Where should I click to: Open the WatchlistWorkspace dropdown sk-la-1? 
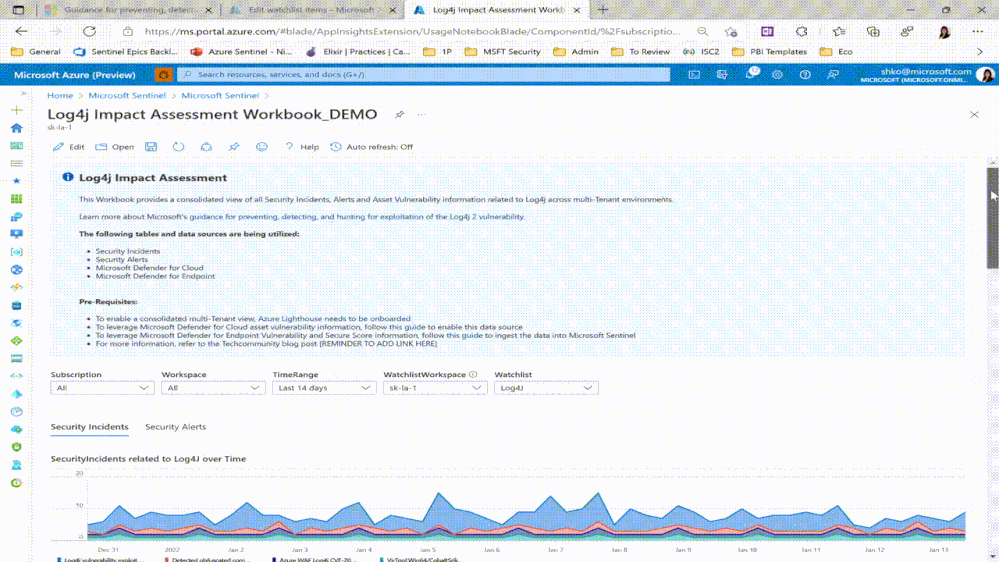(435, 387)
